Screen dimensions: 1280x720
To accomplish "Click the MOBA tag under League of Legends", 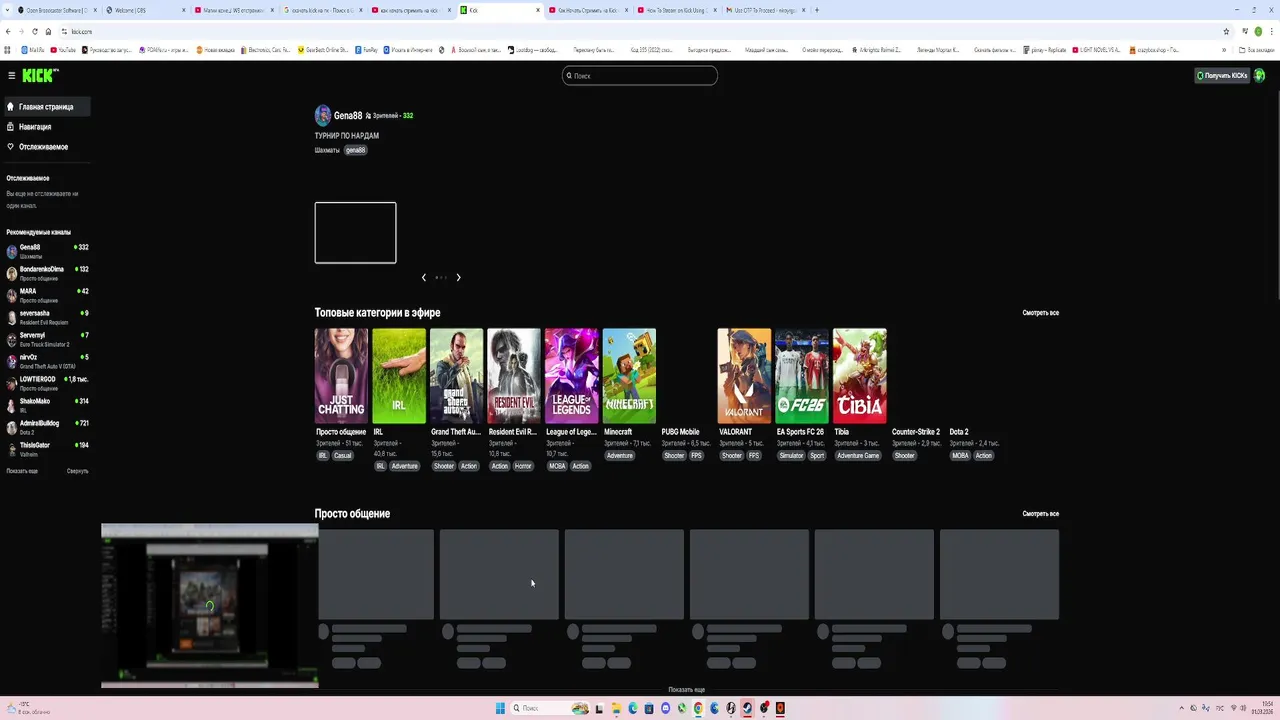I will point(557,466).
